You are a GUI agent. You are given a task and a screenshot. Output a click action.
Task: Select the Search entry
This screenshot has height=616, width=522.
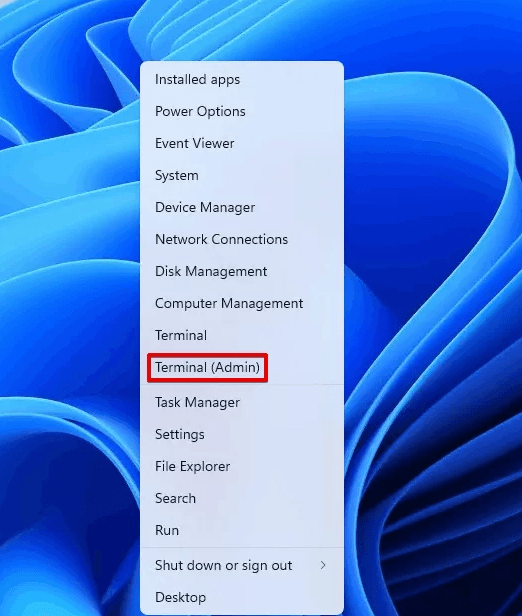242,499
